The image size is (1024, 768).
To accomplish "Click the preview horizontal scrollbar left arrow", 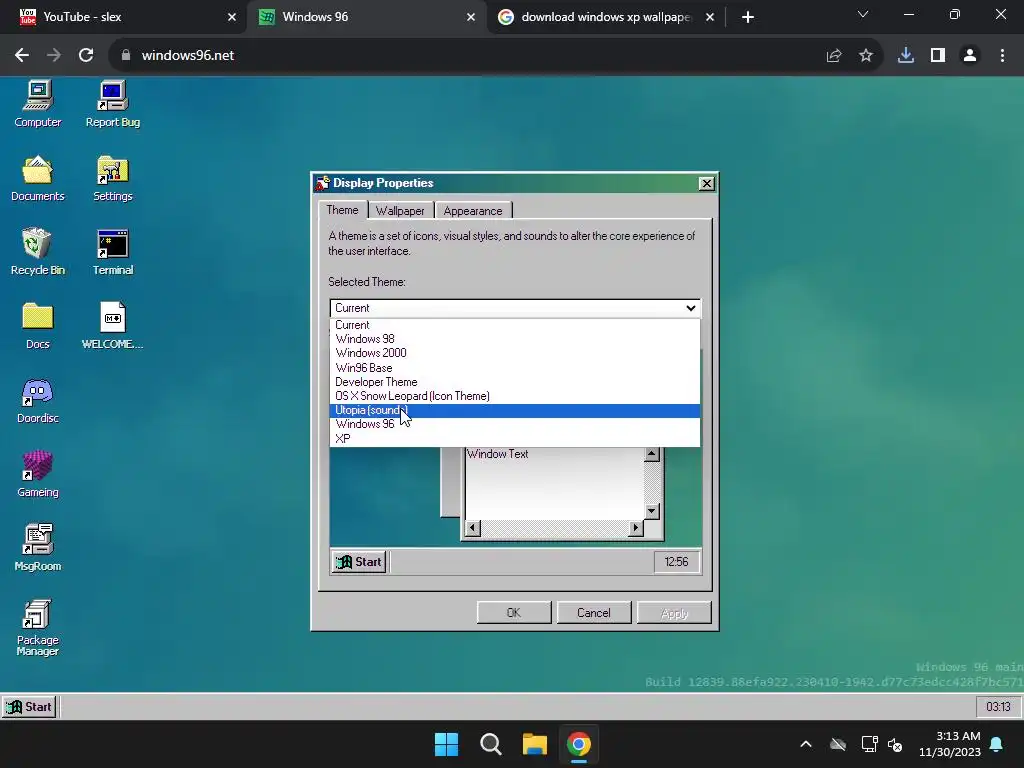I will tap(473, 528).
